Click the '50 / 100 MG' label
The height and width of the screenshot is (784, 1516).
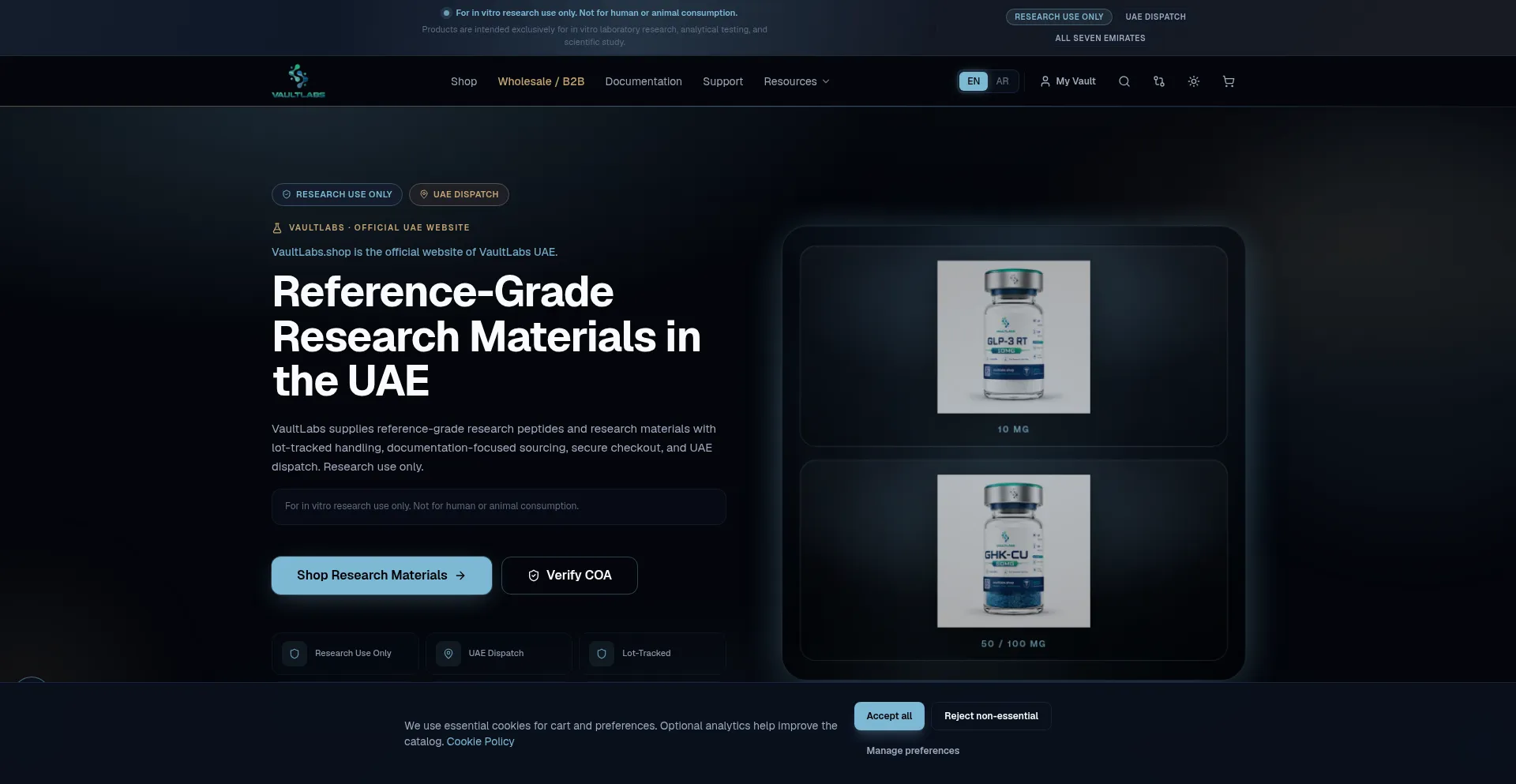pyautogui.click(x=1013, y=644)
